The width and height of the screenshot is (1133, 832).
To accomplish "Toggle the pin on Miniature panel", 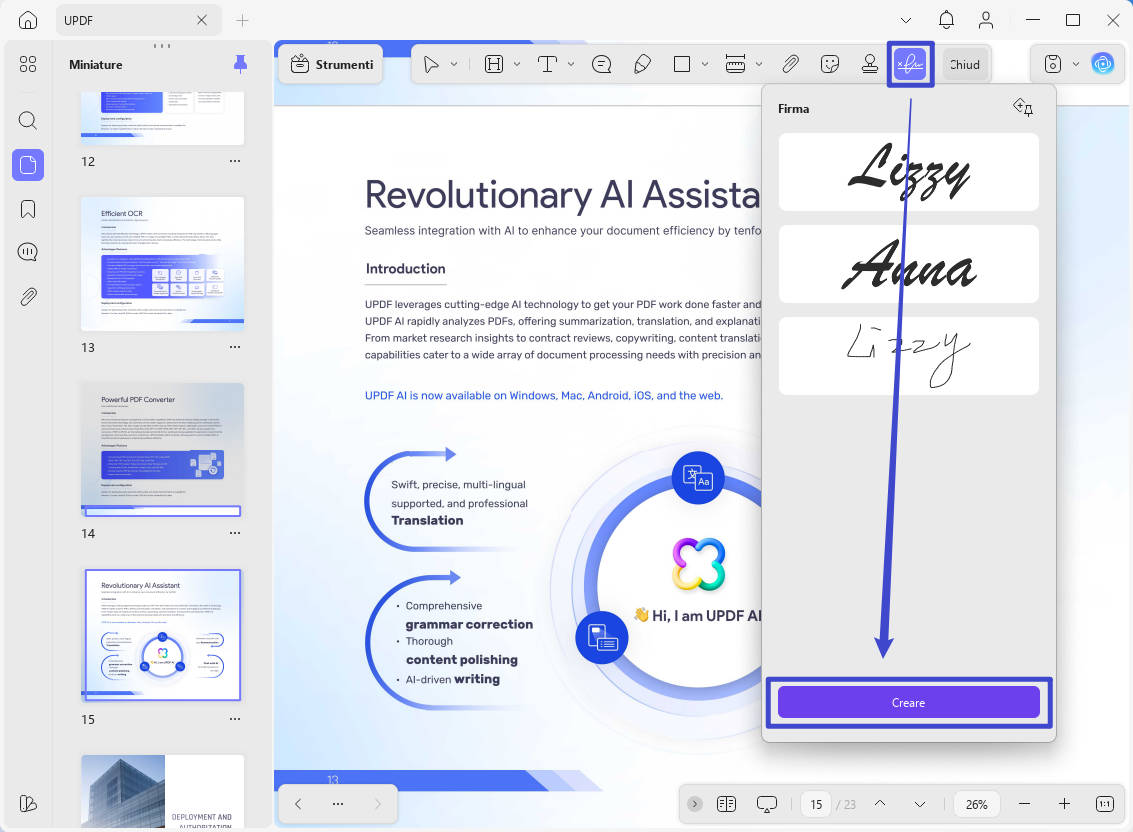I will pyautogui.click(x=240, y=64).
